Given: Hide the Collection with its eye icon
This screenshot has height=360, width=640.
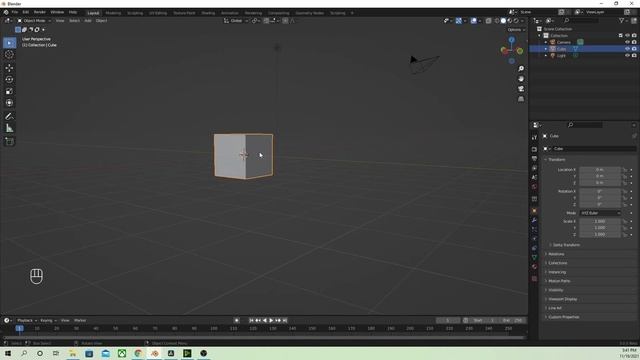Looking at the screenshot, I should tap(627, 36).
